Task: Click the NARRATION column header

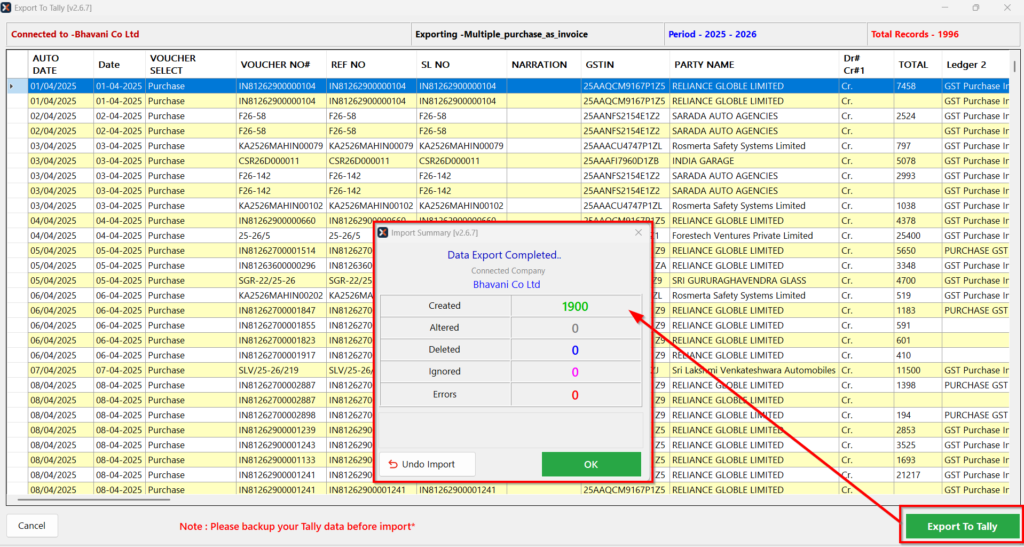Action: point(544,65)
